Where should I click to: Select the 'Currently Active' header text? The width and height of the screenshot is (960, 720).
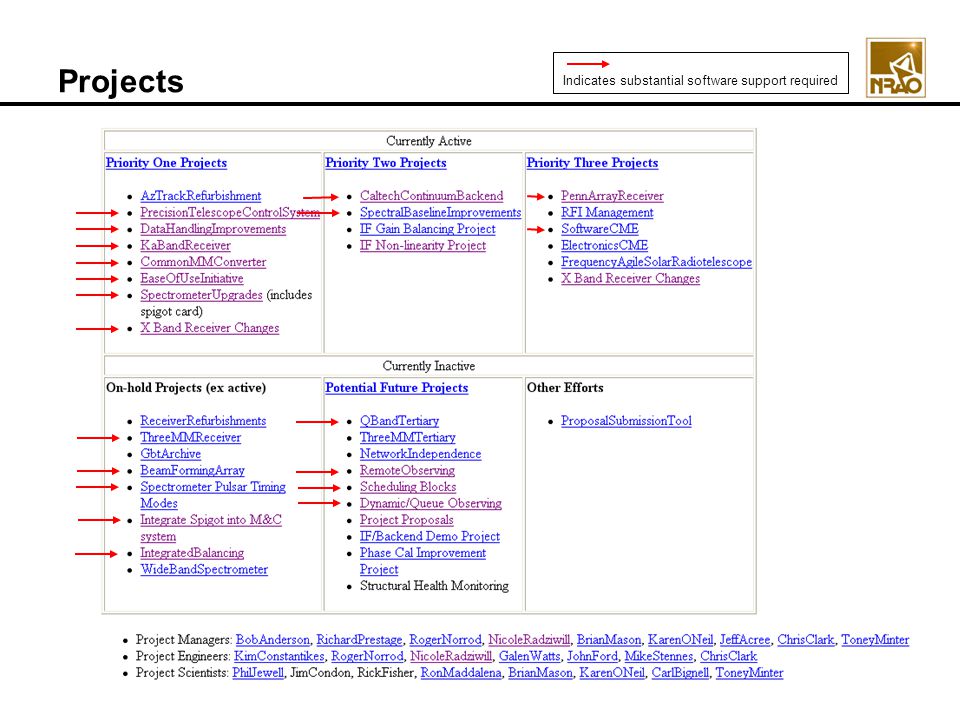pyautogui.click(x=429, y=141)
